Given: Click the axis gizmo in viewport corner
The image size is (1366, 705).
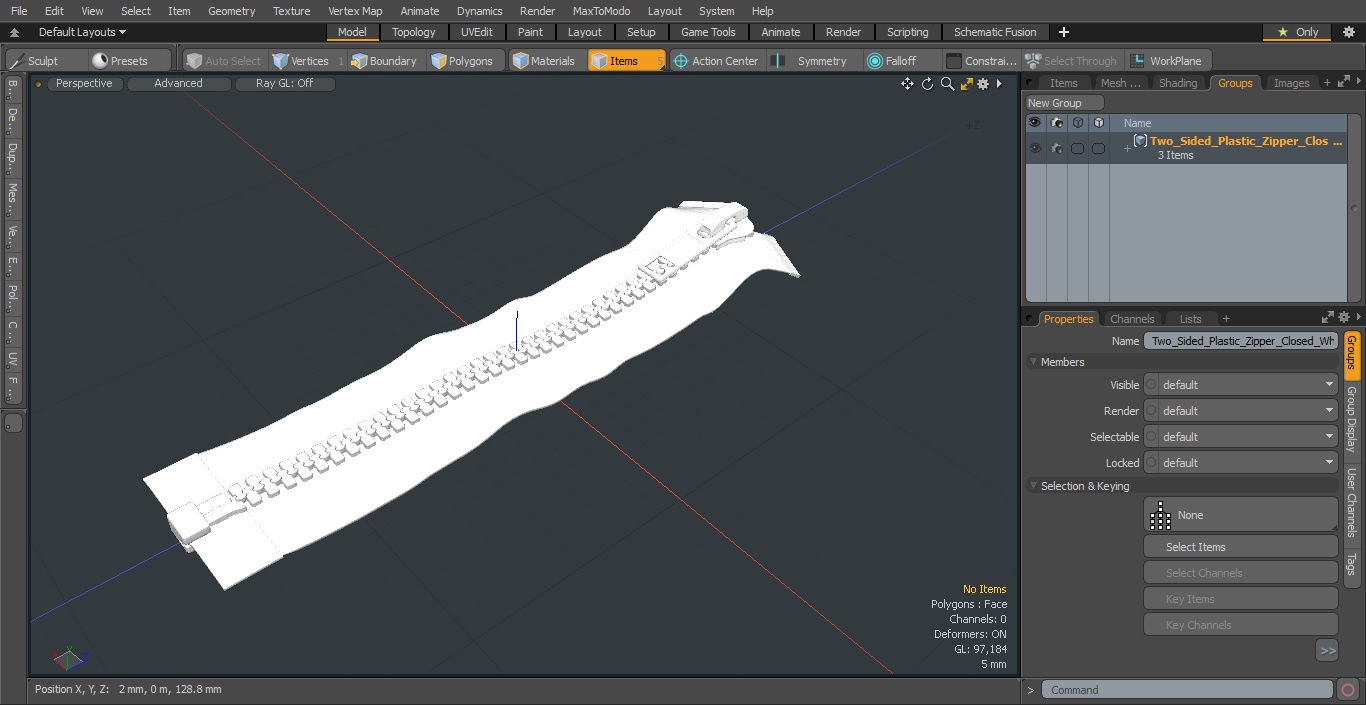Looking at the screenshot, I should point(68,658).
